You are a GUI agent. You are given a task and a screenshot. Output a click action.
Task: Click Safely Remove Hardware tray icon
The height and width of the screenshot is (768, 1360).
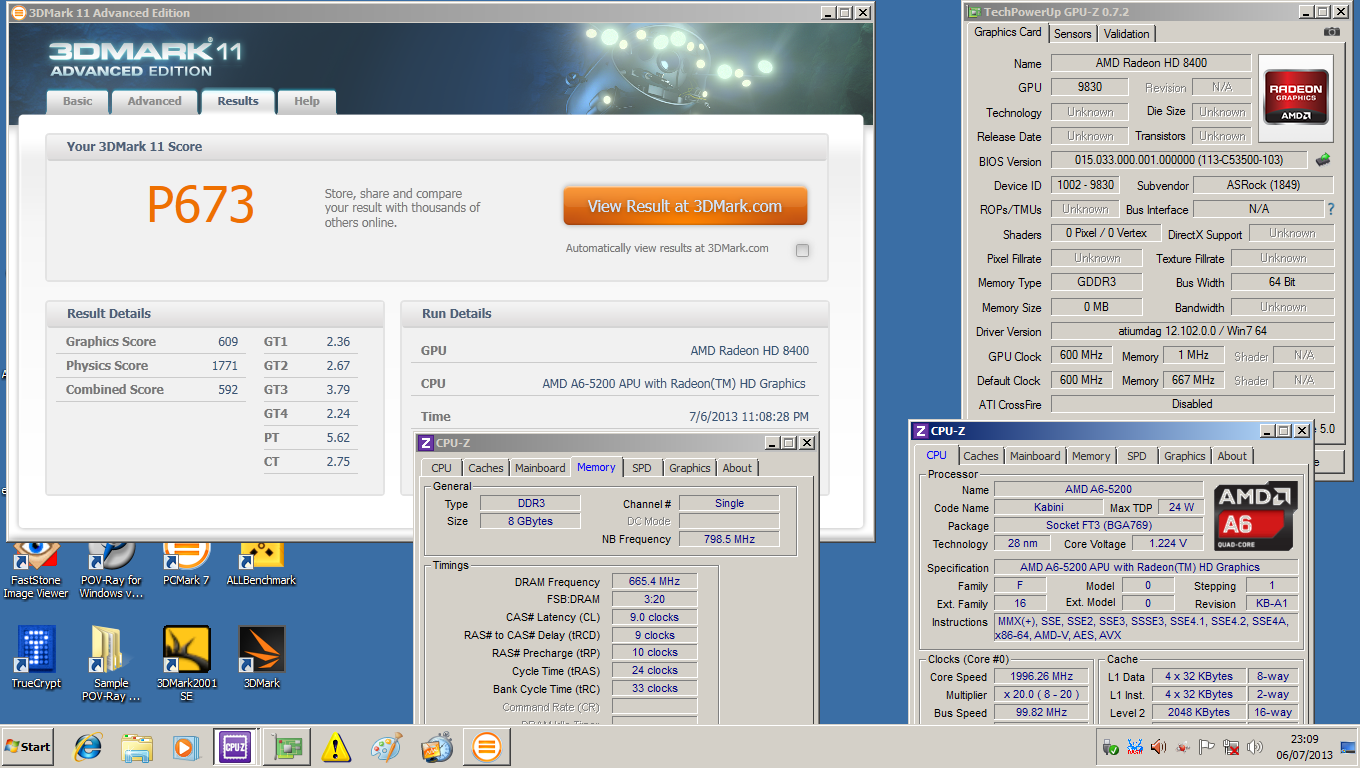click(1110, 747)
